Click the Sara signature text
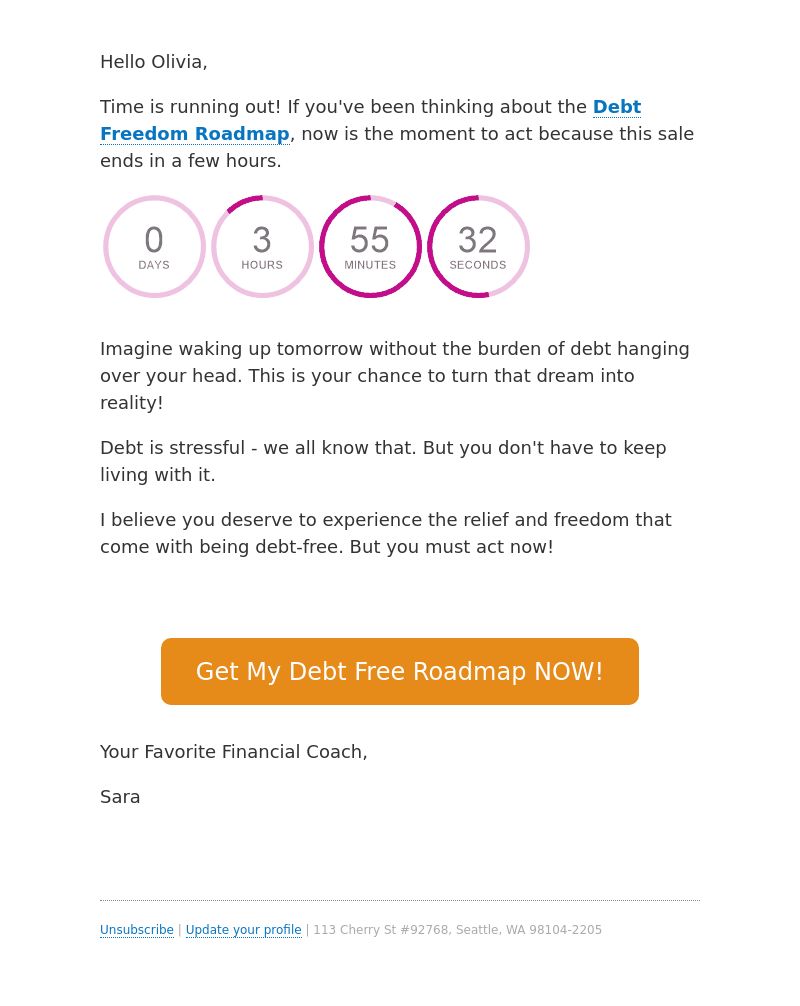This screenshot has width=800, height=1006. [120, 797]
